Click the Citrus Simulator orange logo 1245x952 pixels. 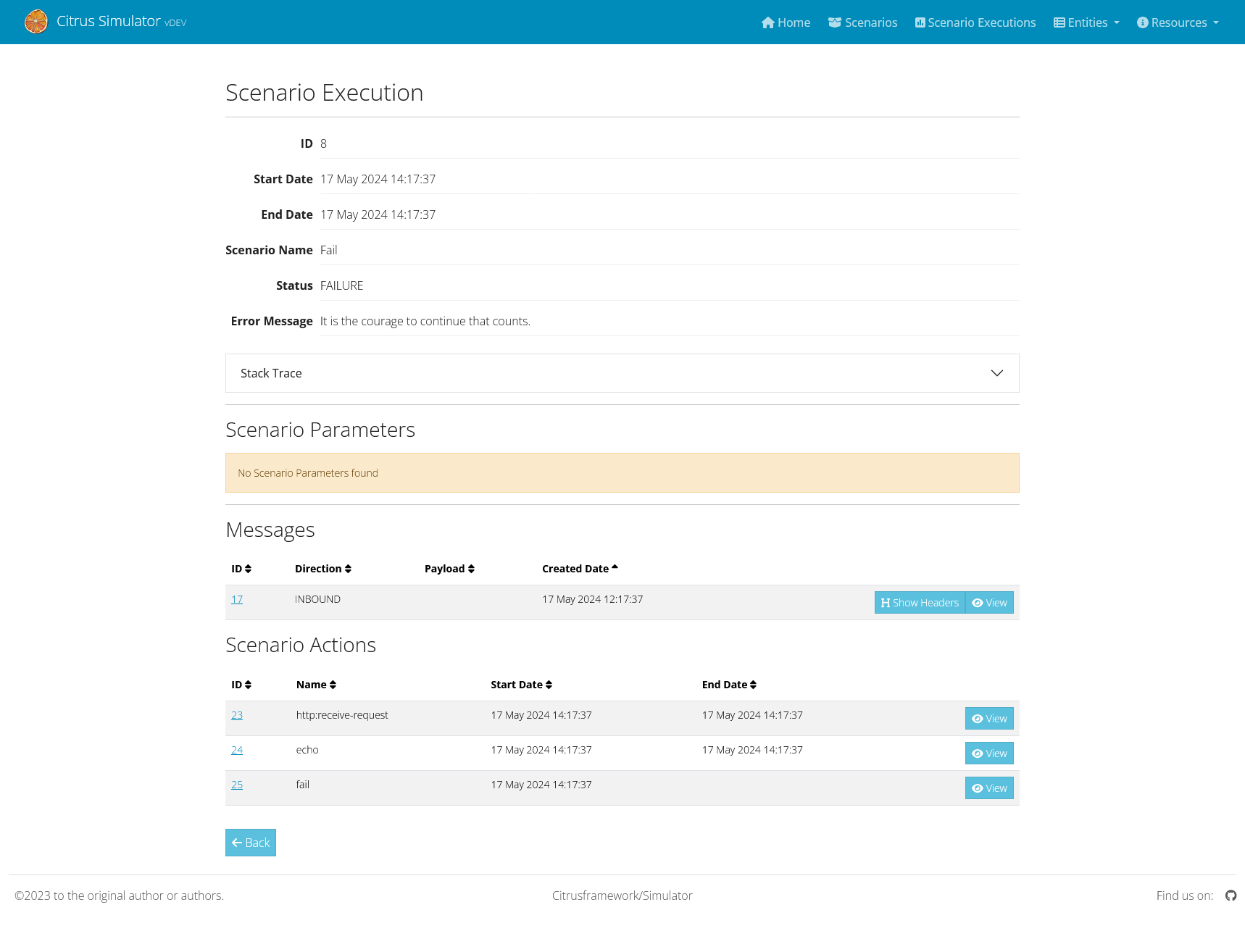(36, 22)
